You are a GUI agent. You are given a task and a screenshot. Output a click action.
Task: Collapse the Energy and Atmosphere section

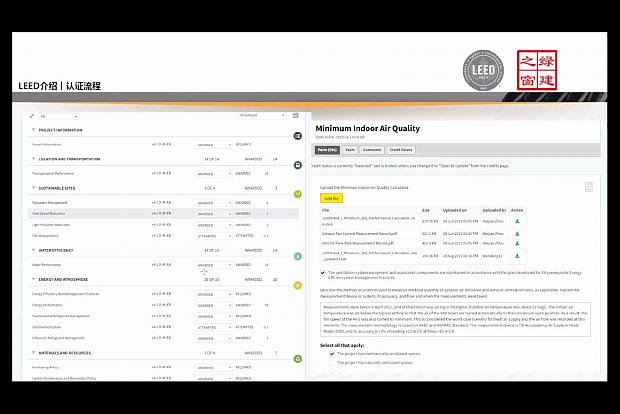click(x=33, y=280)
